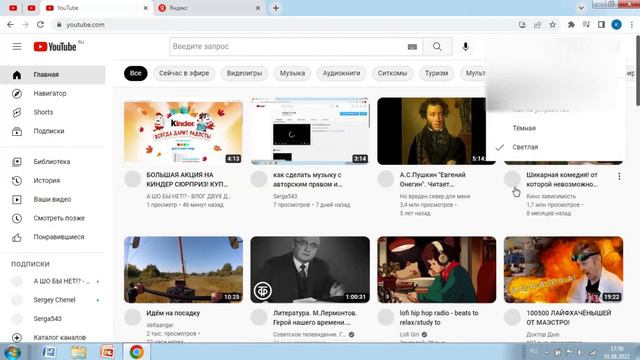Select Ситкомы filter chip

392,73
